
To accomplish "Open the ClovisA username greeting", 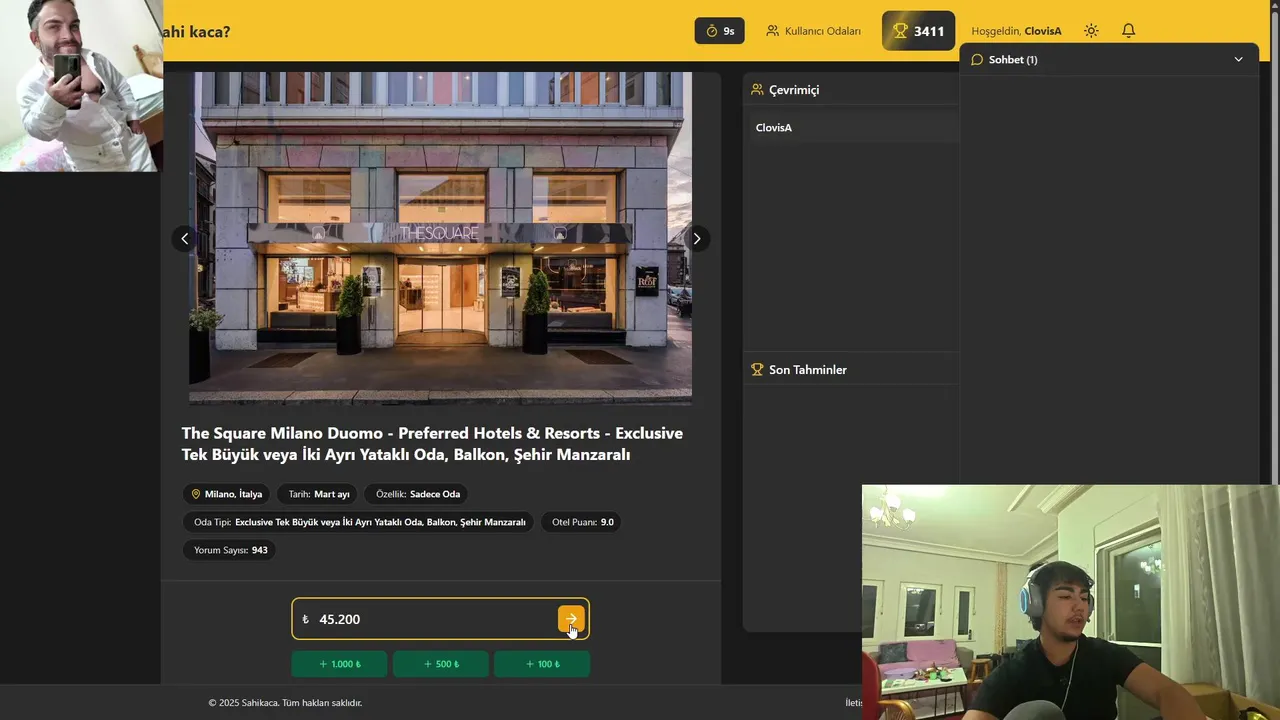I will tap(1043, 31).
